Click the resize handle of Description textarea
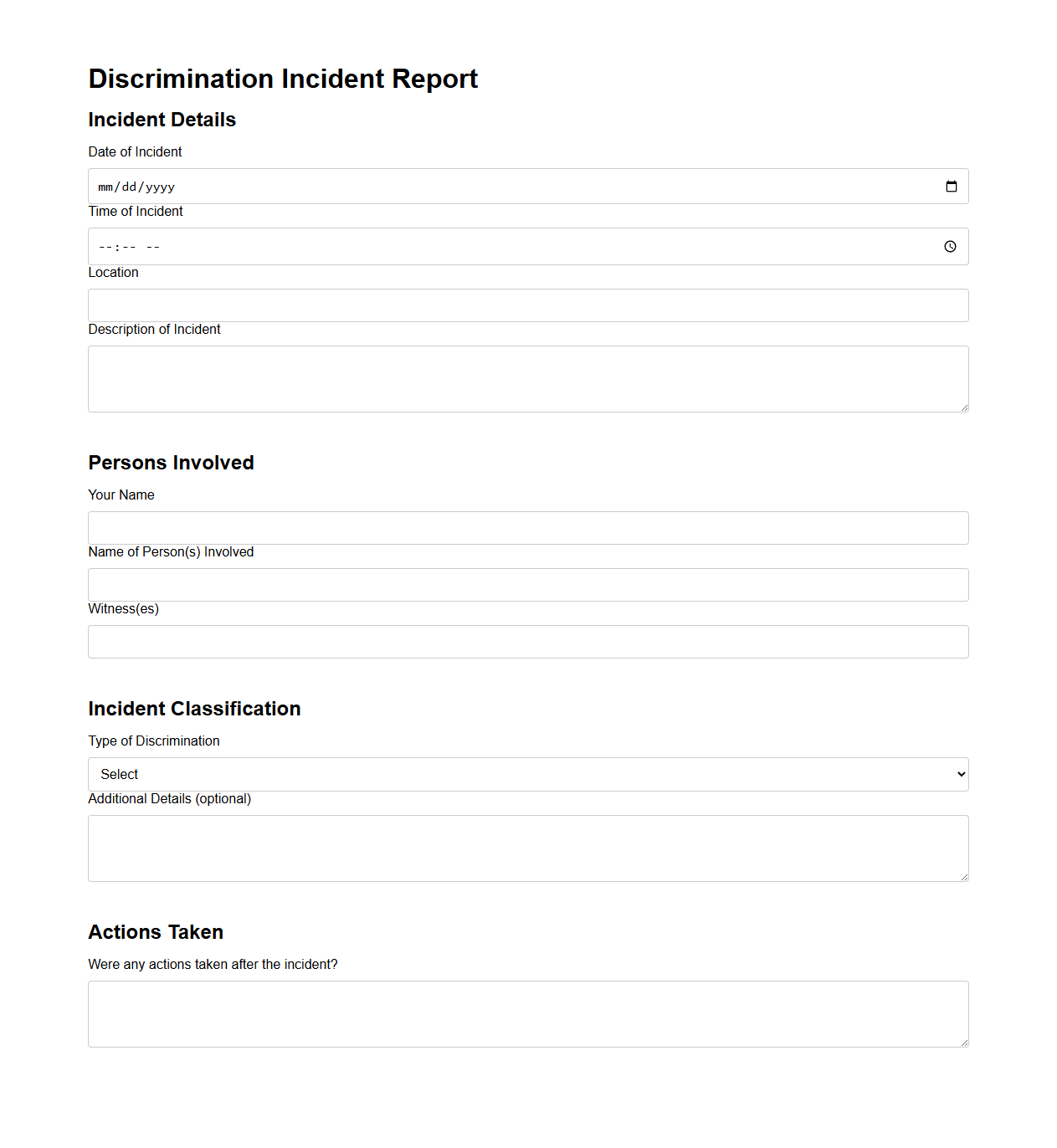1057x1148 pixels. click(x=963, y=407)
